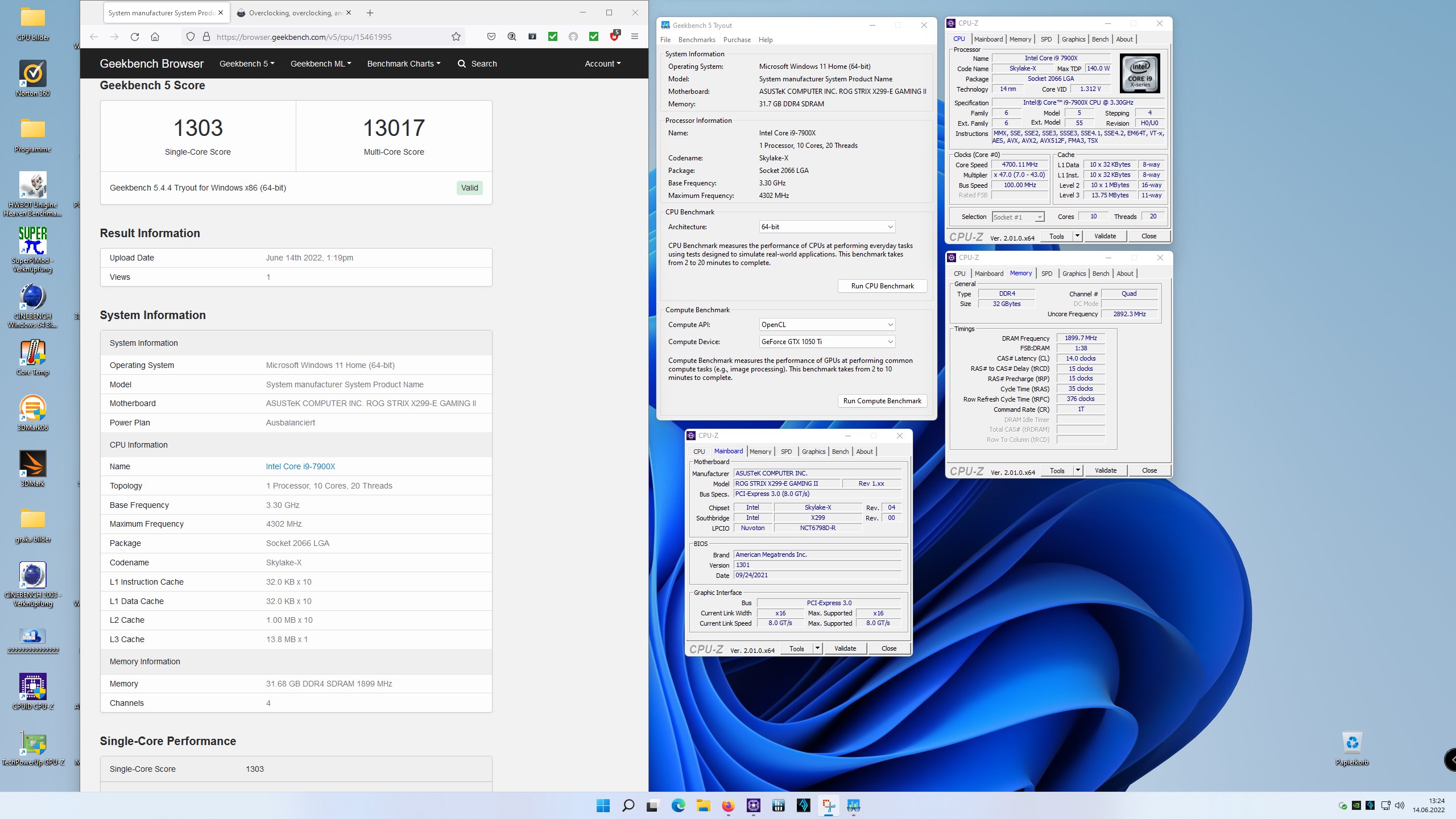Show site security padlock information
The width and height of the screenshot is (1456, 819).
[206, 37]
